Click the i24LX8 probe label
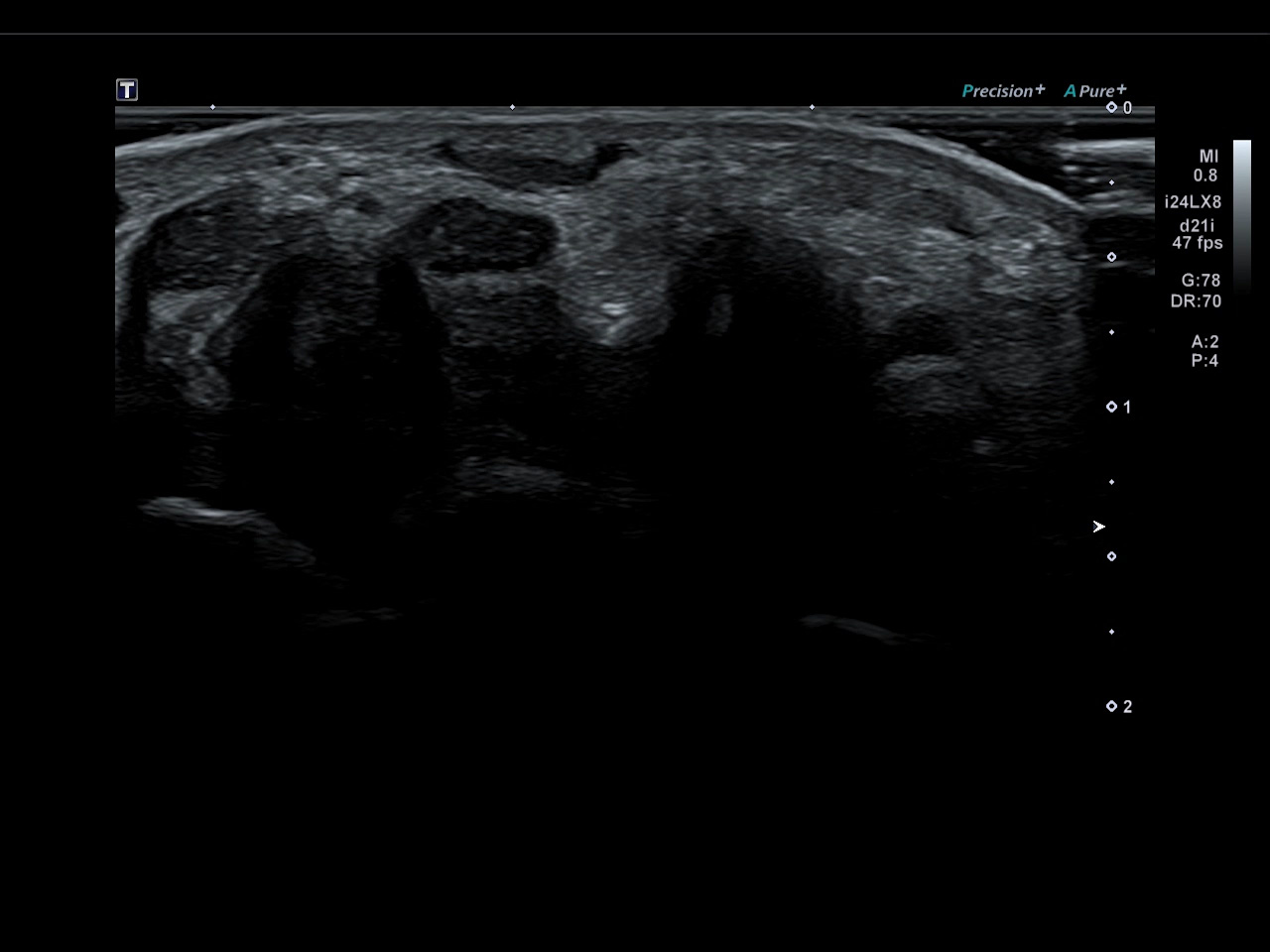 1194,201
